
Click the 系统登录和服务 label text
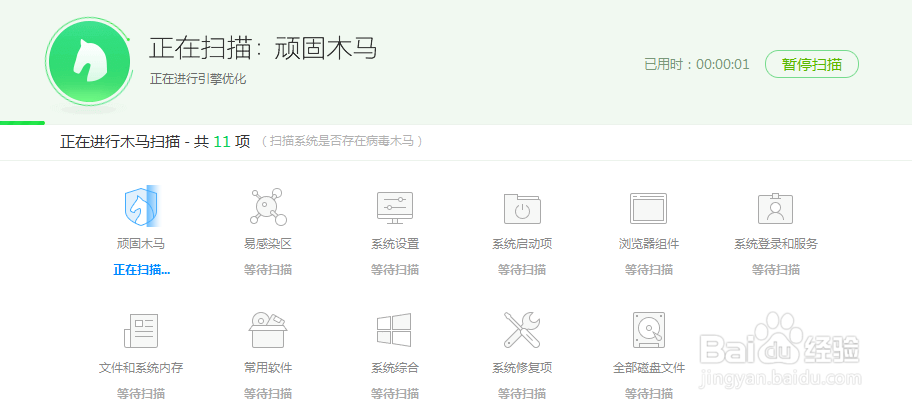point(775,244)
